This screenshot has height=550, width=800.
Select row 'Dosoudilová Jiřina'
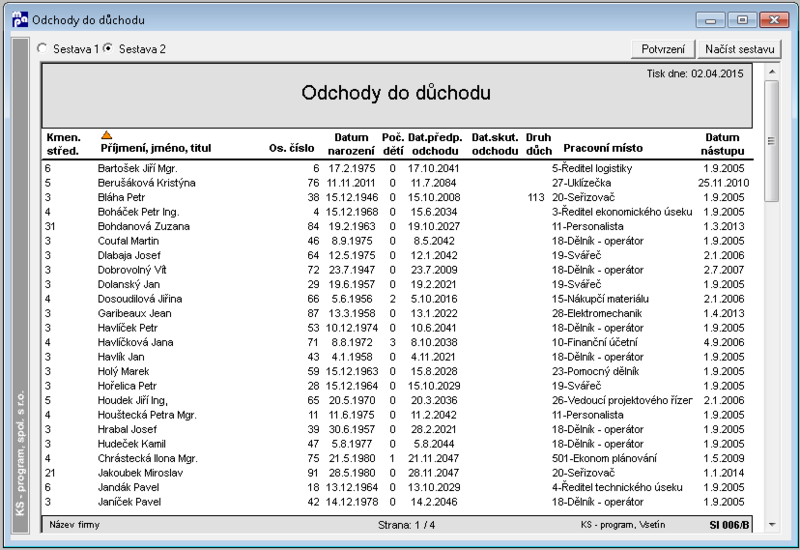pos(397,299)
